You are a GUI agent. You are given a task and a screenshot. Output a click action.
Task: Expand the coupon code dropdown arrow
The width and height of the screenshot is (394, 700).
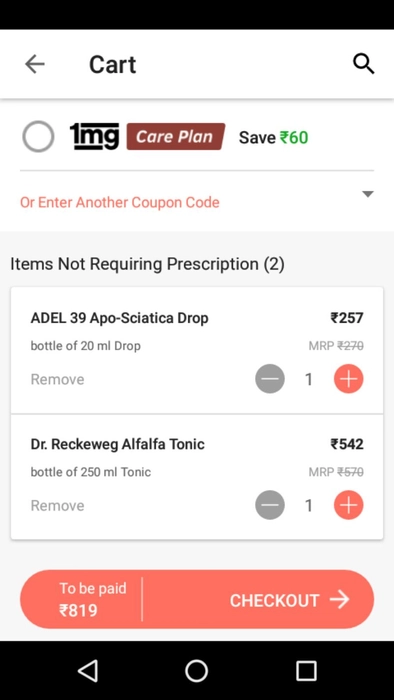[x=368, y=194]
